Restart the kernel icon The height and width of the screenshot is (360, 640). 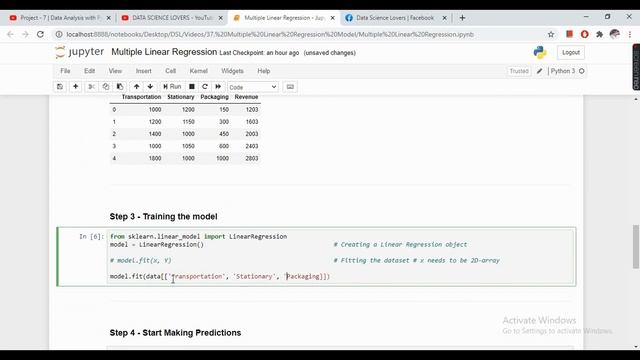205,87
